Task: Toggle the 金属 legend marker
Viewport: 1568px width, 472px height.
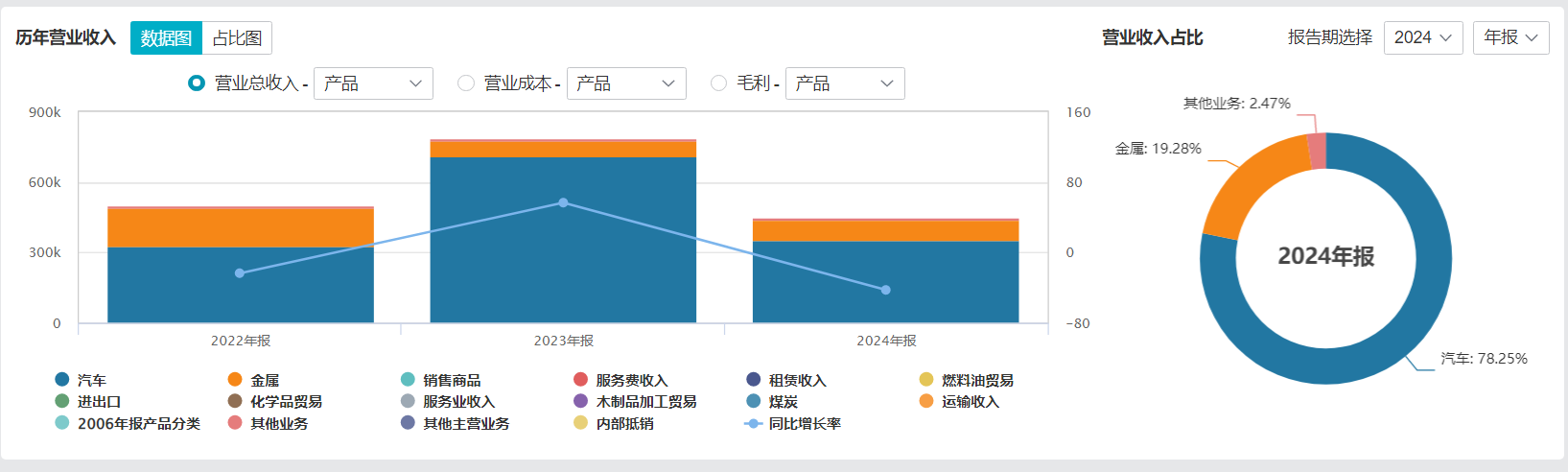Action: pyautogui.click(x=235, y=380)
